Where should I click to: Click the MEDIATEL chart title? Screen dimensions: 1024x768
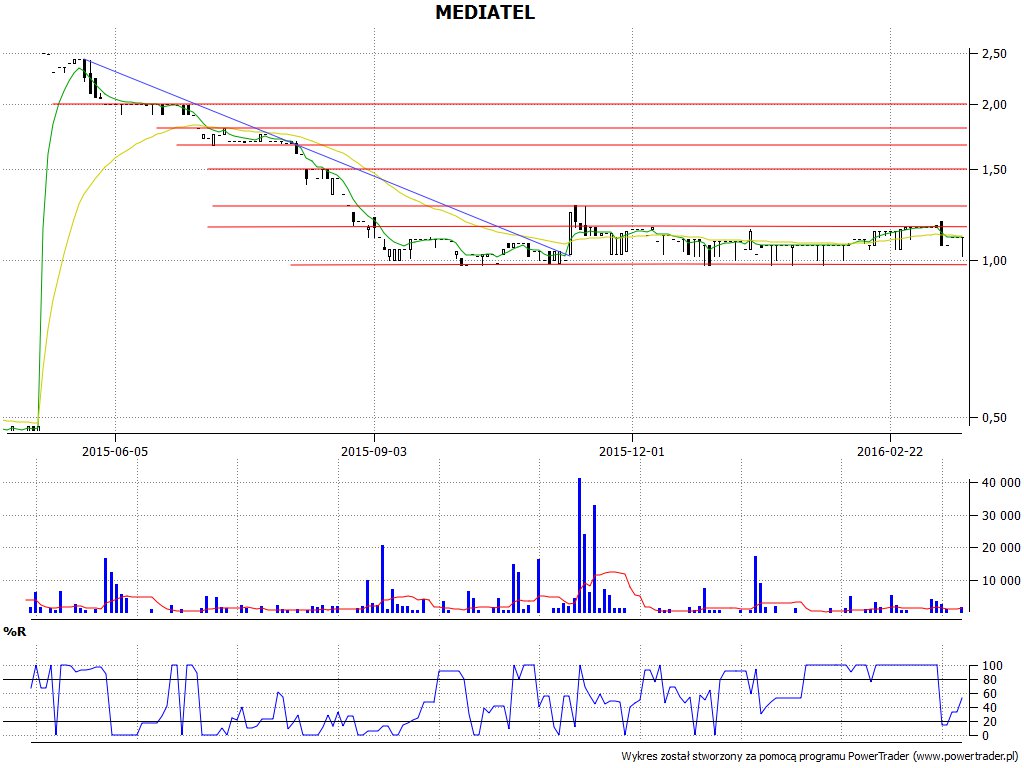(485, 12)
